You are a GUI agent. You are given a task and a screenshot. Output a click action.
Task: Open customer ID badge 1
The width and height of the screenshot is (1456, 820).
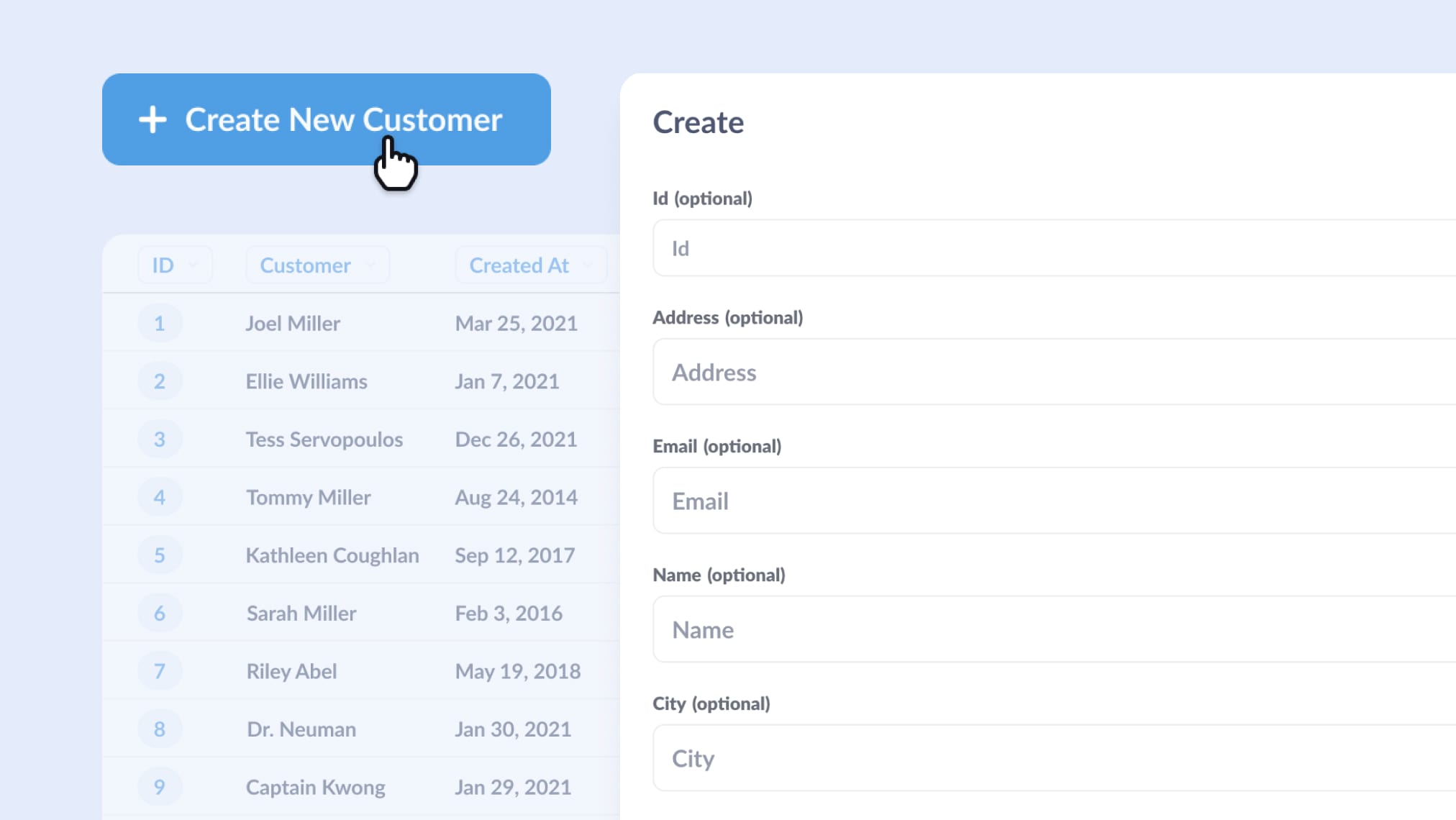[160, 323]
